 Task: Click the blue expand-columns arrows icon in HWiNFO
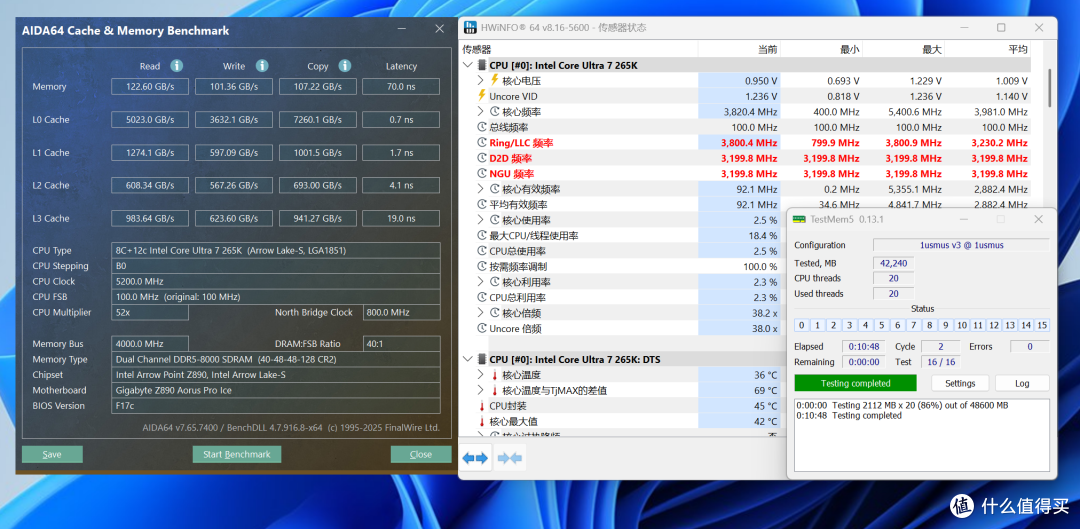tap(475, 457)
